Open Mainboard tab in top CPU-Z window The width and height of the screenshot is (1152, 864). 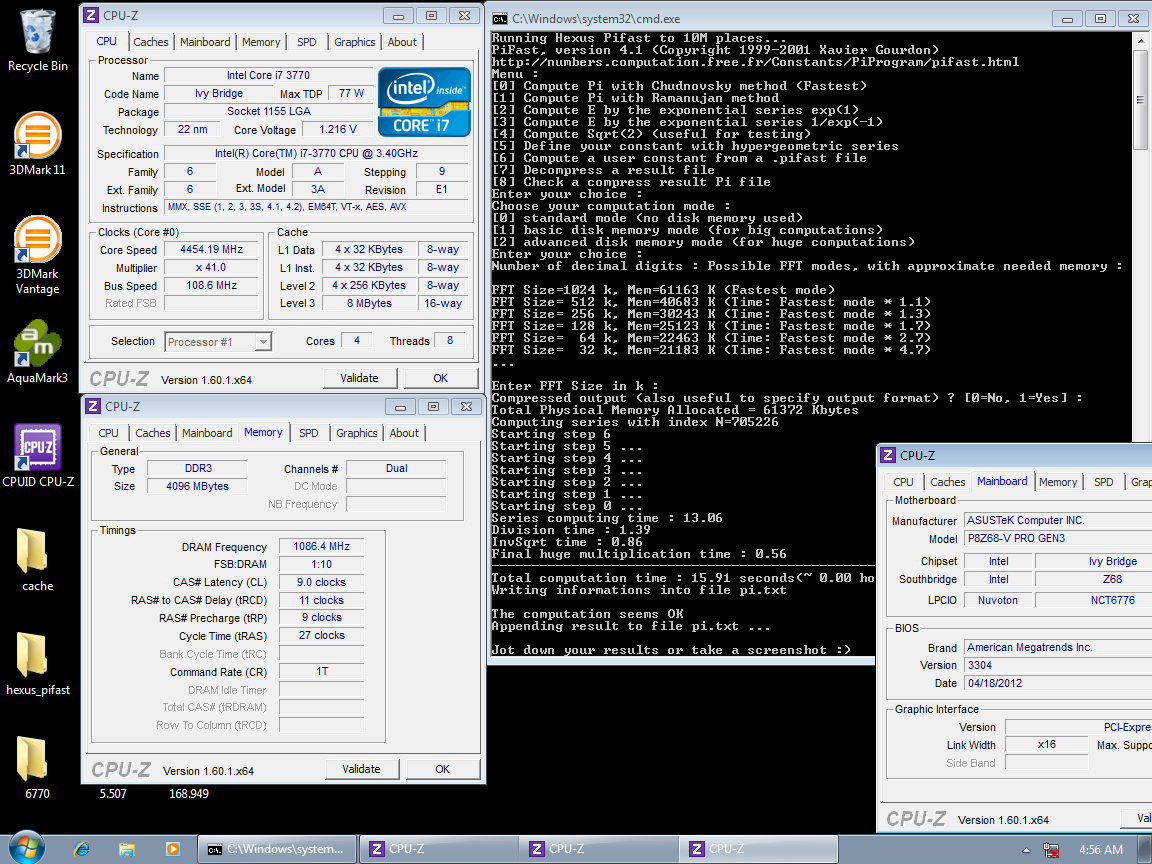(x=205, y=42)
